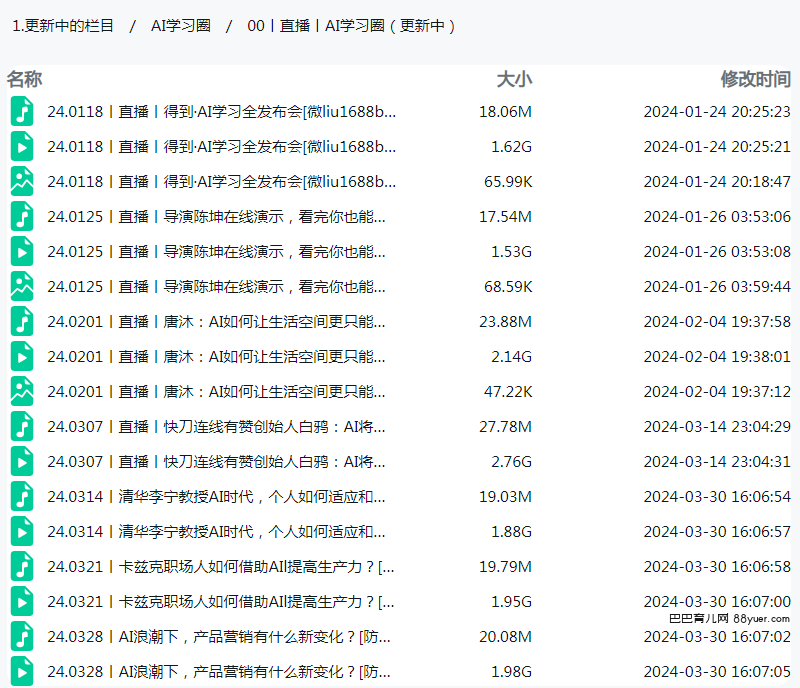Select the timestamp 2024-03-30 16:06:58
Screen dimensions: 800x688
tap(717, 567)
